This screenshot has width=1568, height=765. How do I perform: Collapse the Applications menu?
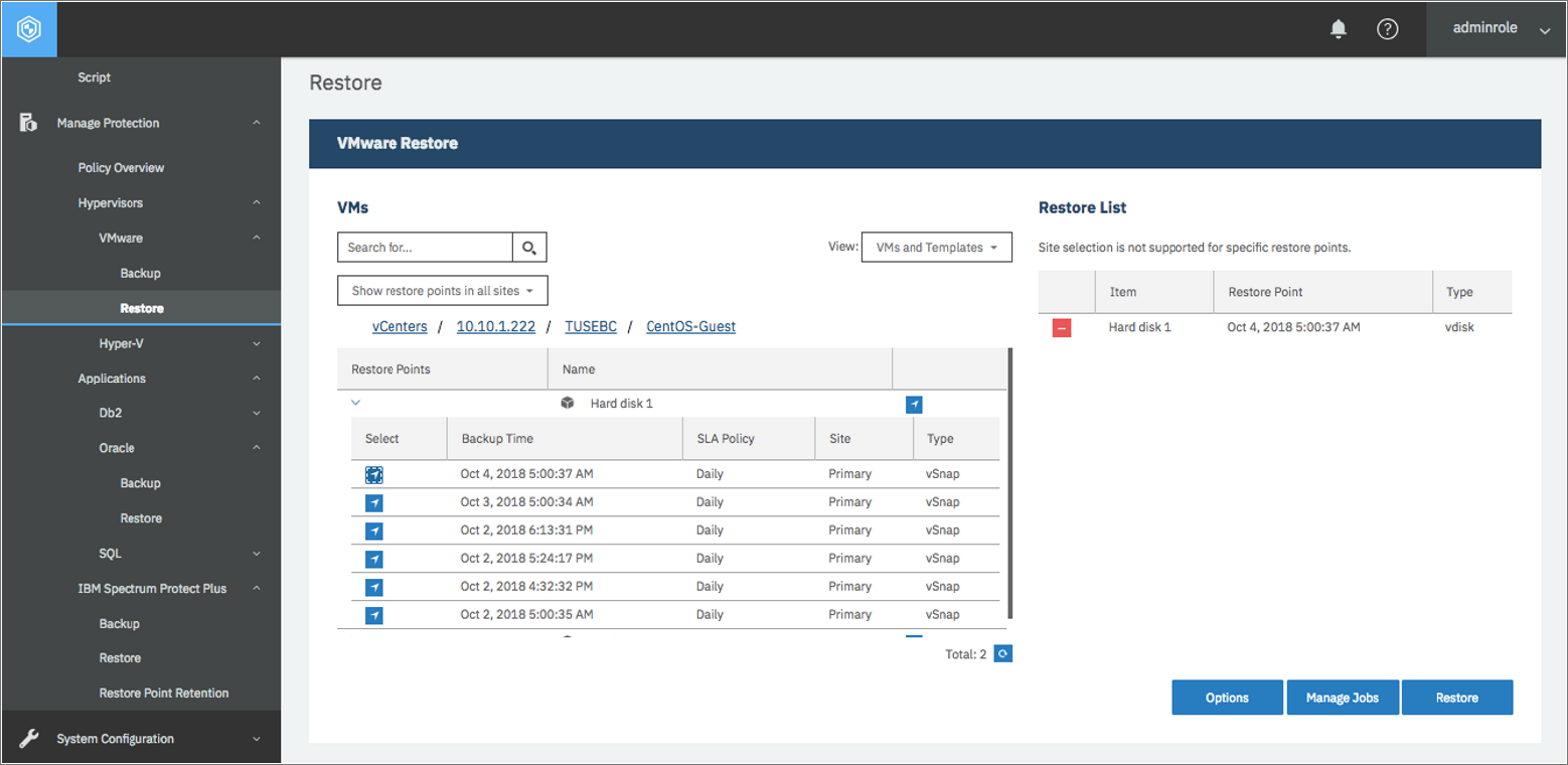(256, 379)
